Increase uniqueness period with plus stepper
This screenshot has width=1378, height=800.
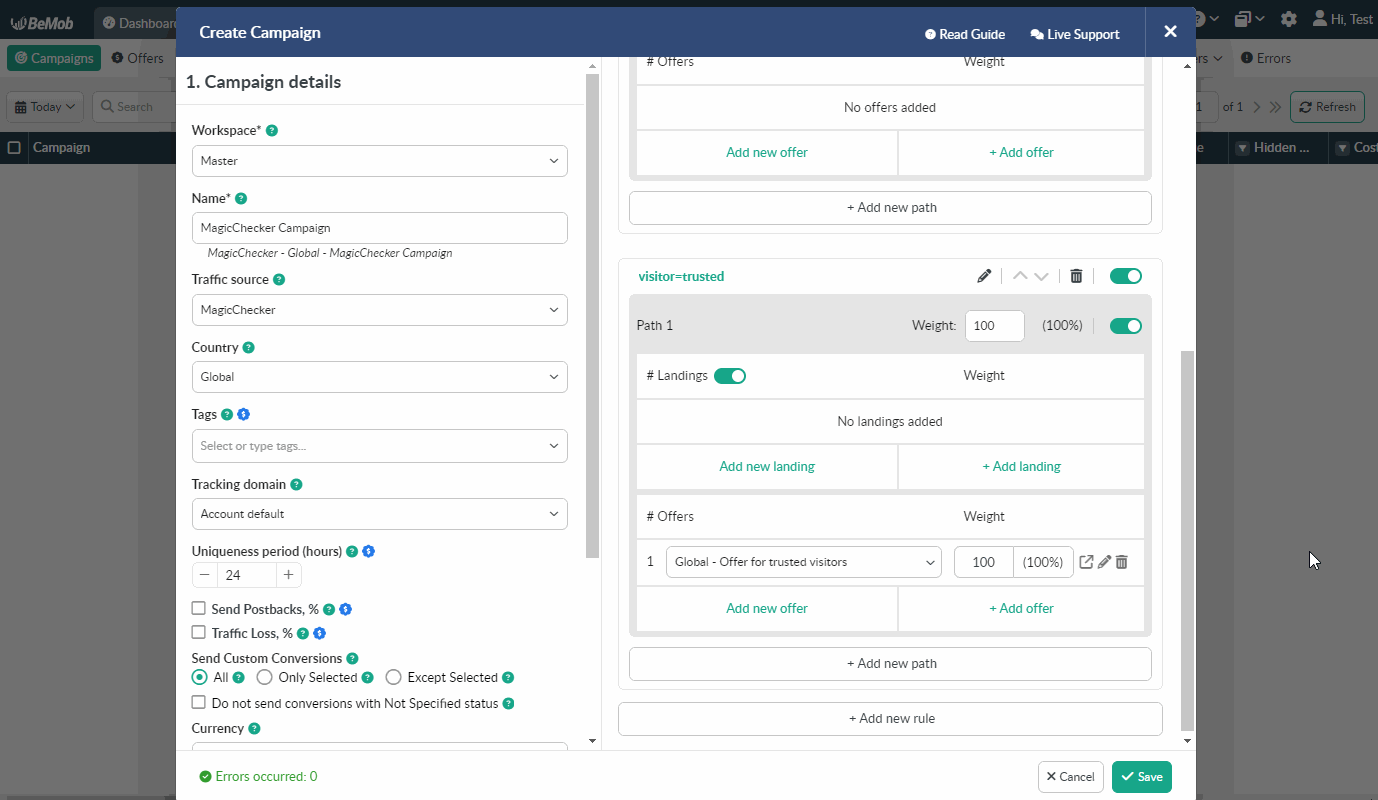coord(288,575)
